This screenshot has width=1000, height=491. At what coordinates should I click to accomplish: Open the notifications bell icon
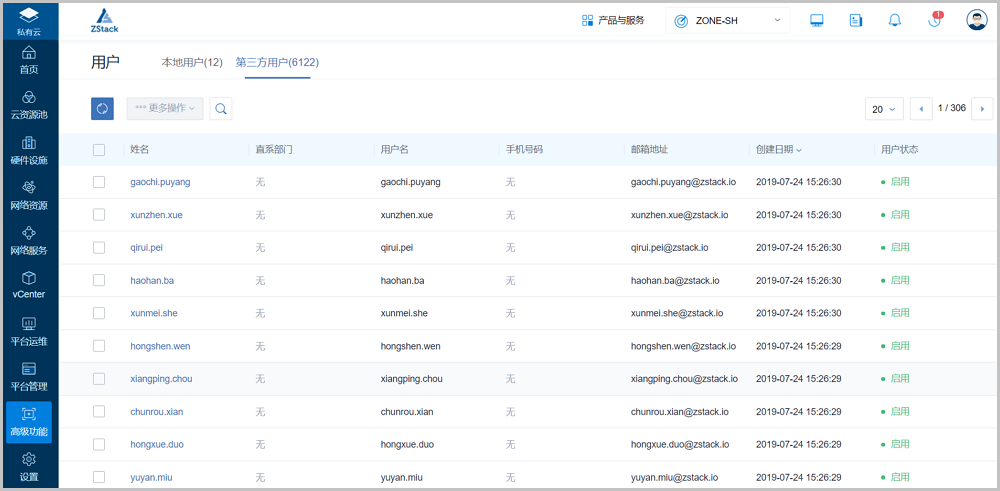(x=894, y=21)
